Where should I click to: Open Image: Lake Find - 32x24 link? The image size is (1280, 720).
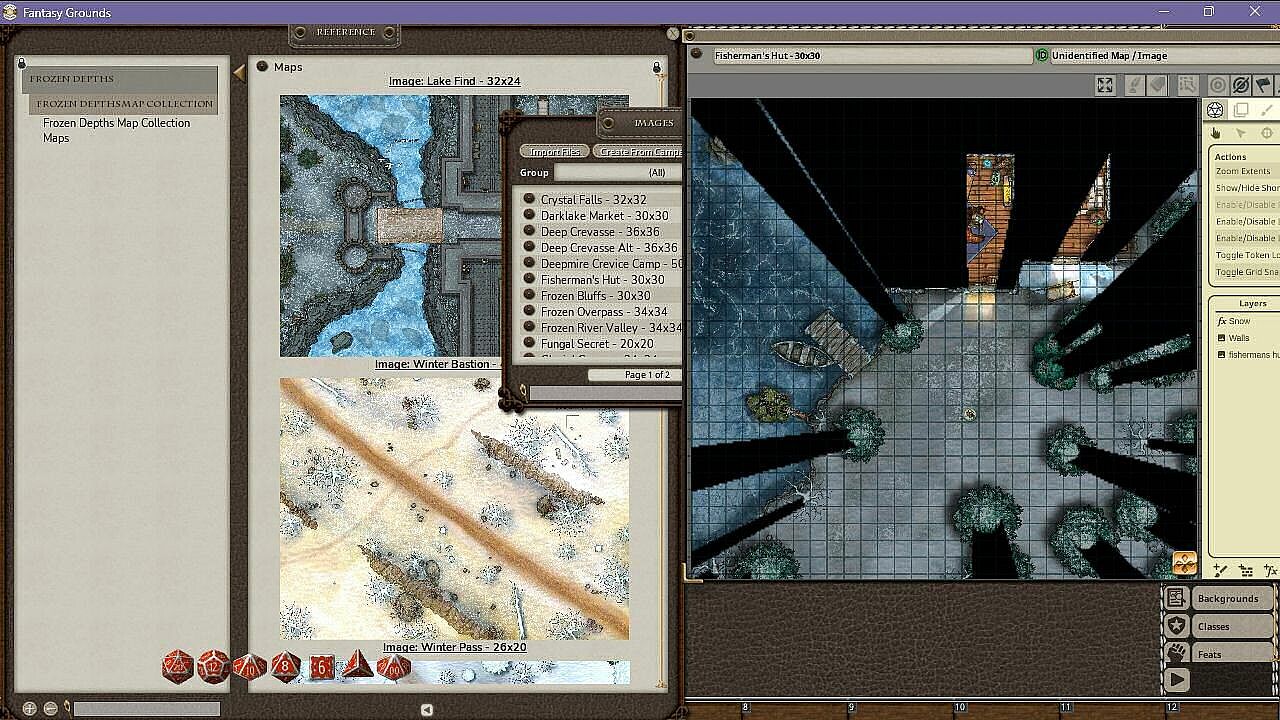coord(455,81)
